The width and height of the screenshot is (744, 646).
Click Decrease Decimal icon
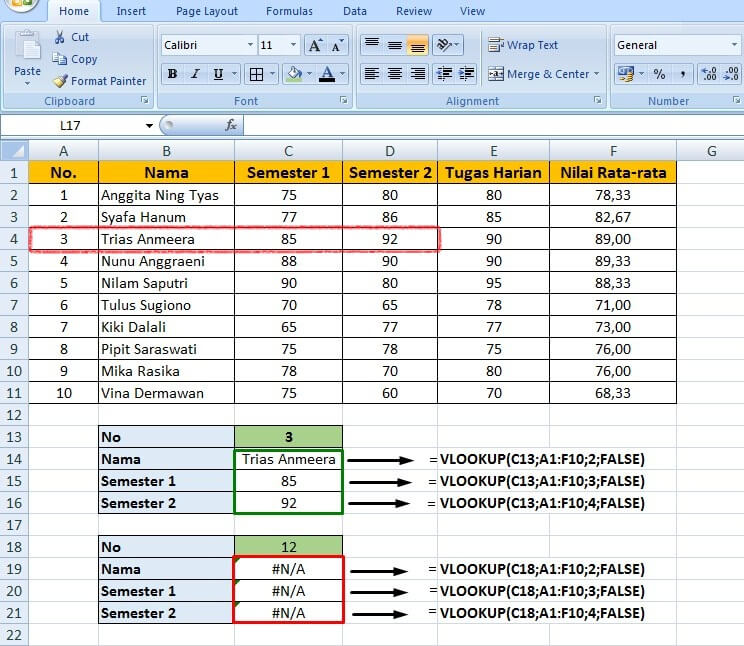(731, 74)
